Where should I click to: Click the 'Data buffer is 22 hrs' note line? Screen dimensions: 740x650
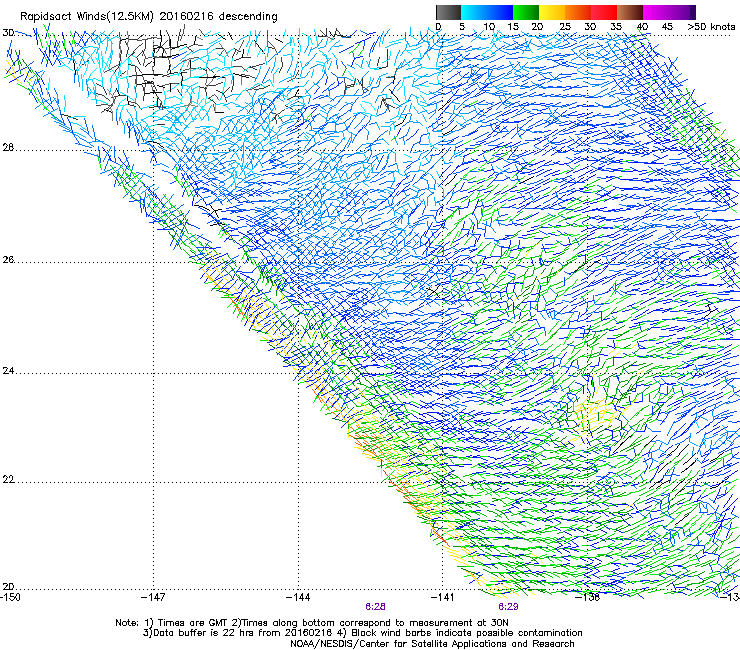[362, 633]
